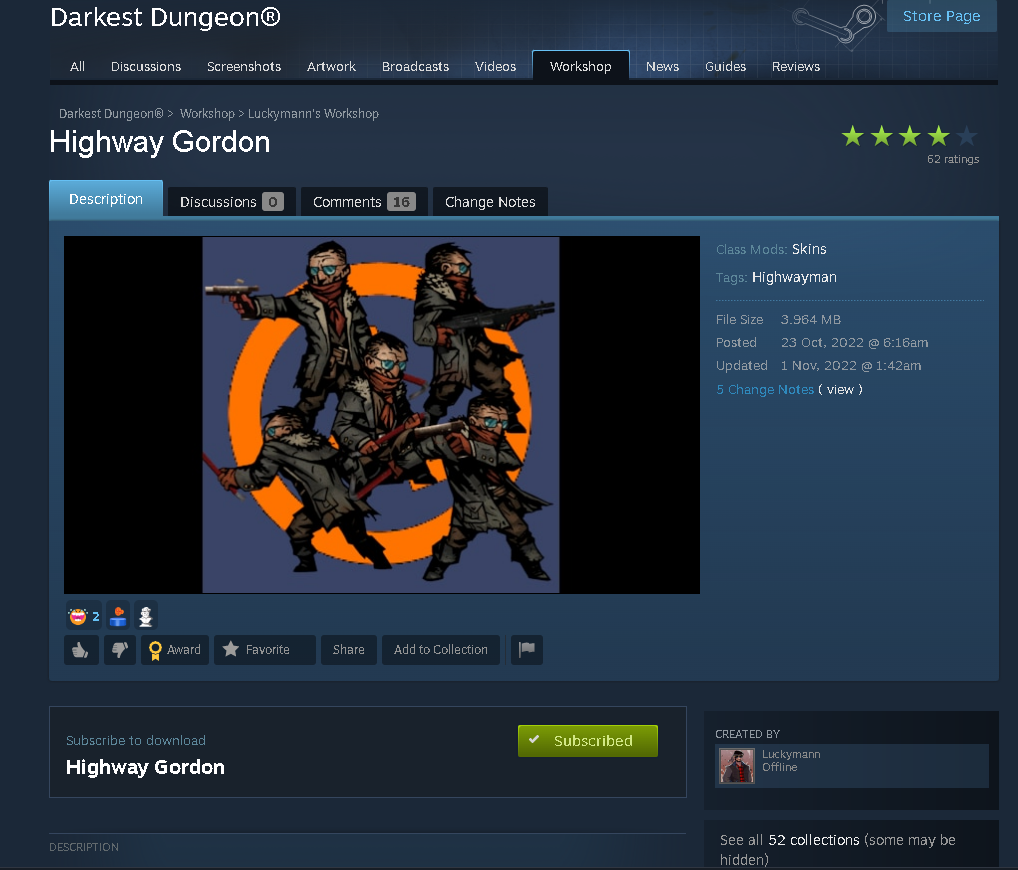Toggle the green Subscribed button
1018x870 pixels.
[588, 741]
